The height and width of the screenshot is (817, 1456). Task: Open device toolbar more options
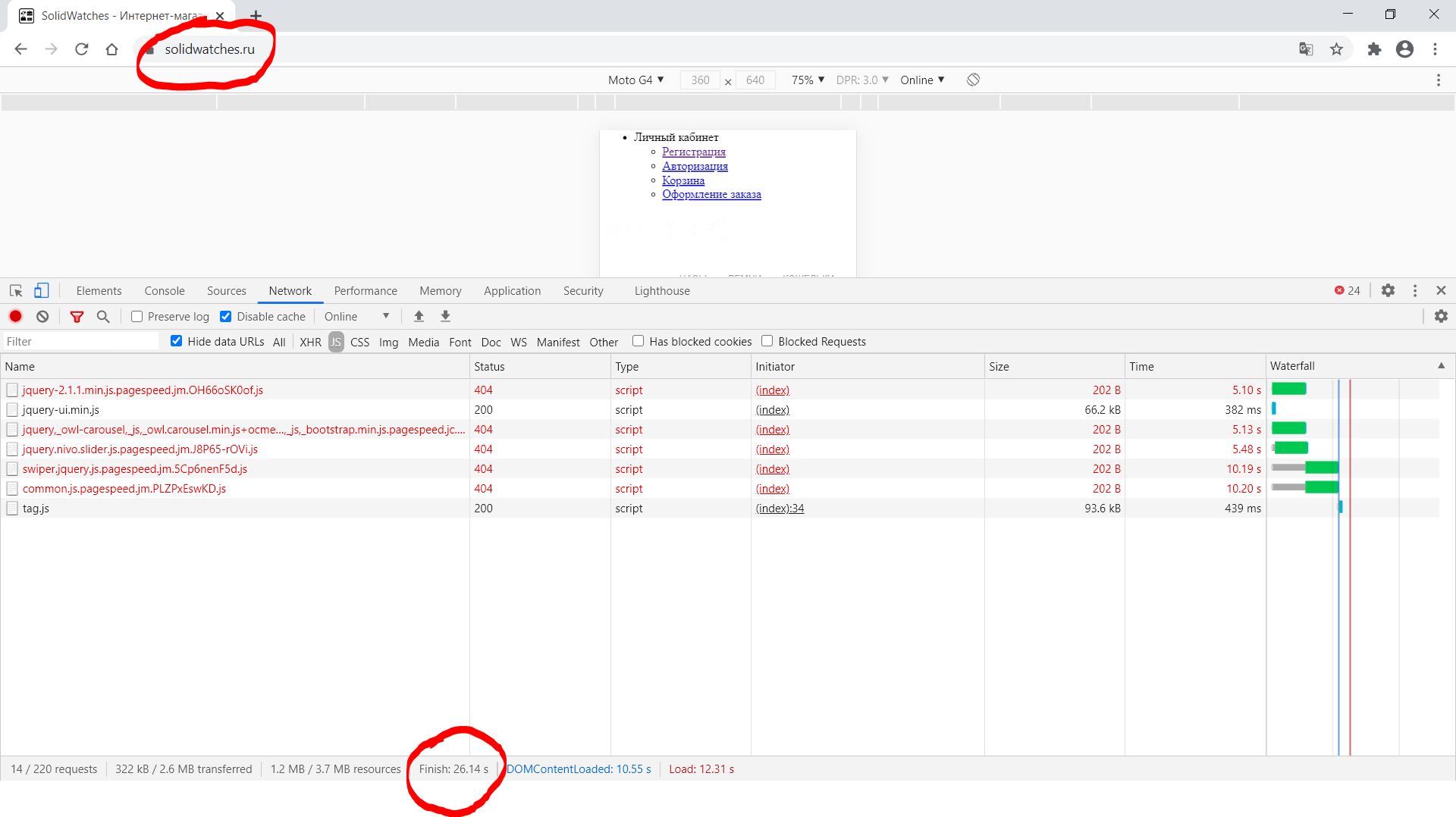pos(1439,80)
